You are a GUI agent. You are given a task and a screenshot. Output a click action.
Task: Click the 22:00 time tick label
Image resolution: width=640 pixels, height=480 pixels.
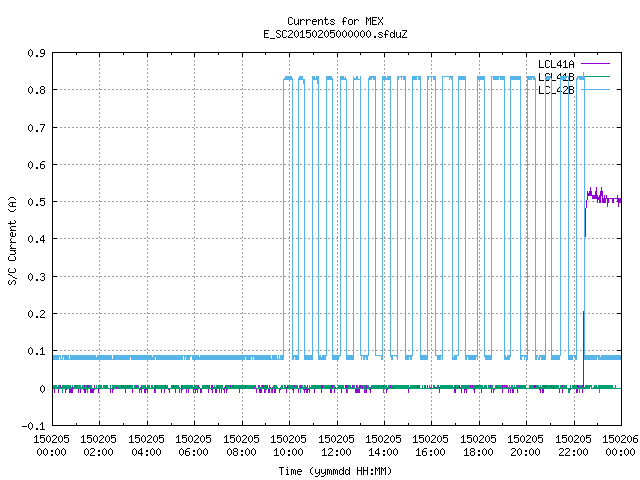[x=573, y=452]
